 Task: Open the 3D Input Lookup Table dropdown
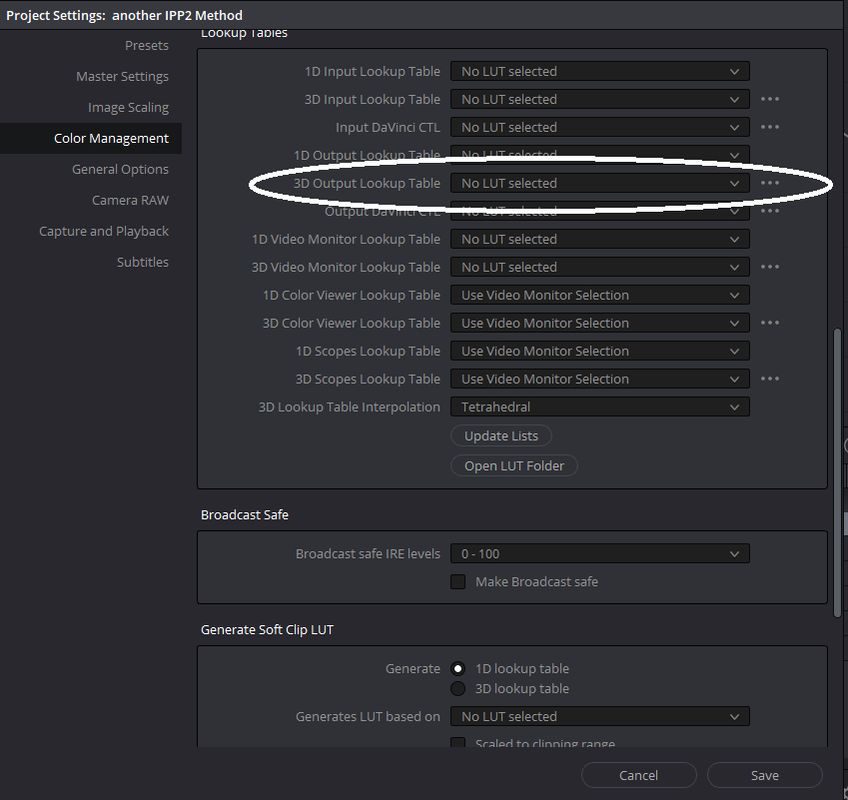click(x=600, y=100)
